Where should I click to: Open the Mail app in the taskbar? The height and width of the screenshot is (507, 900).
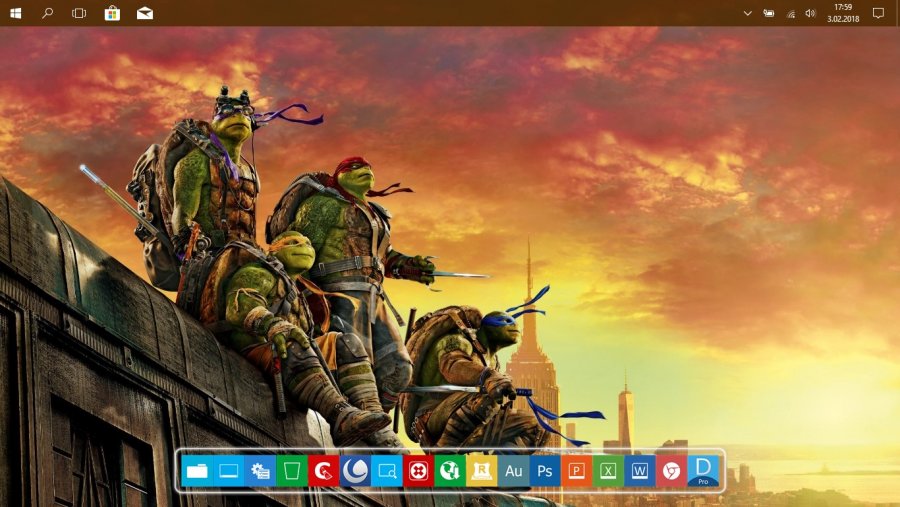tap(145, 13)
